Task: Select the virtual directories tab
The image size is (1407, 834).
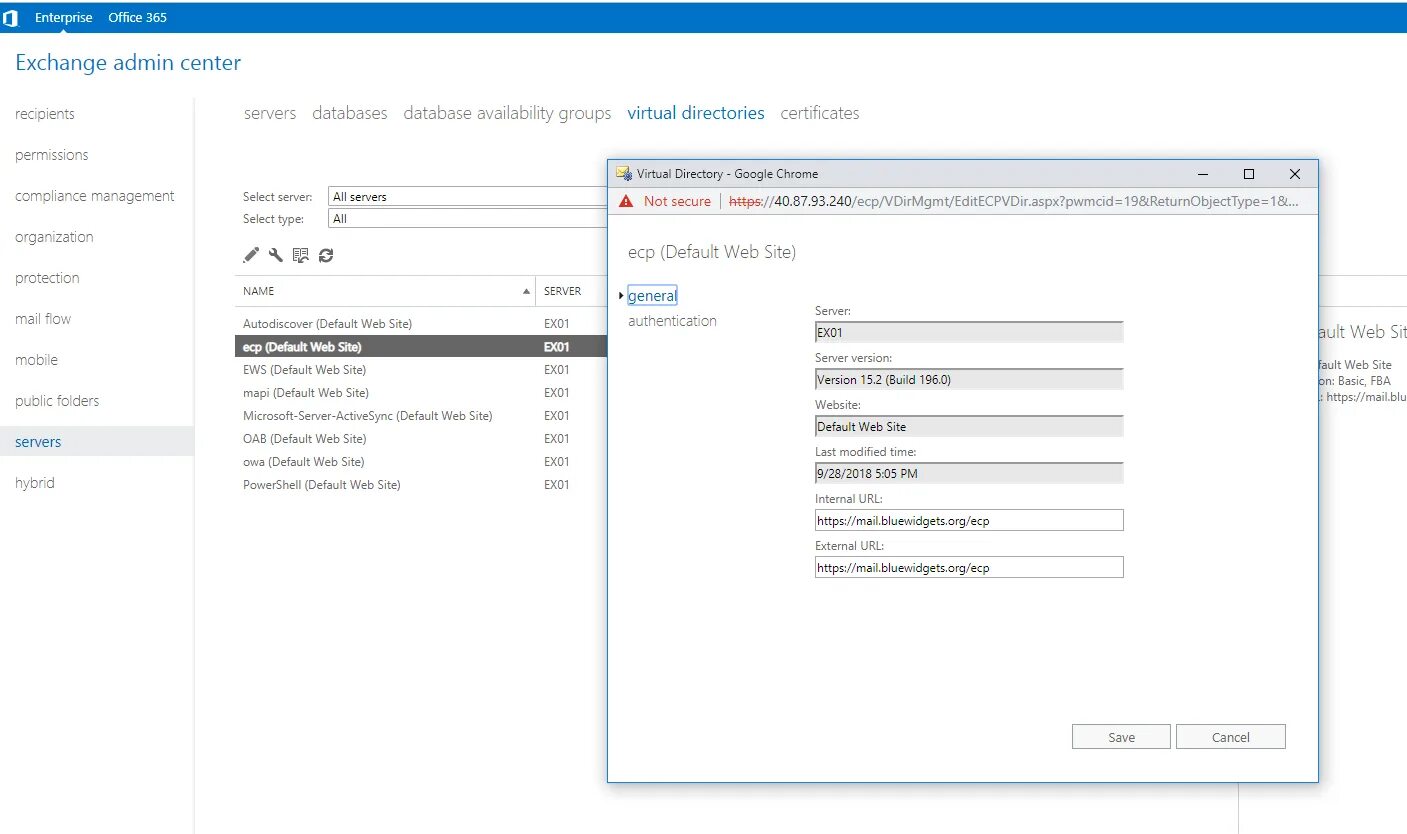Action: click(696, 113)
